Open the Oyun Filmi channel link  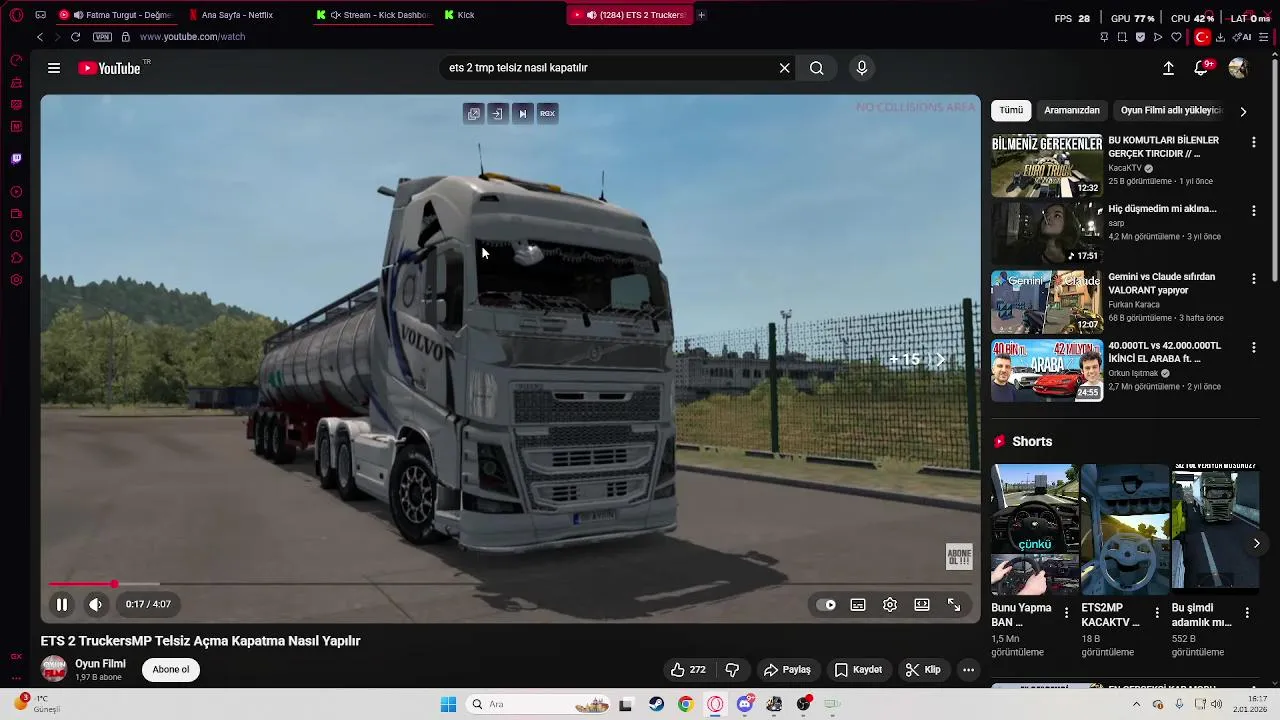[x=100, y=664]
